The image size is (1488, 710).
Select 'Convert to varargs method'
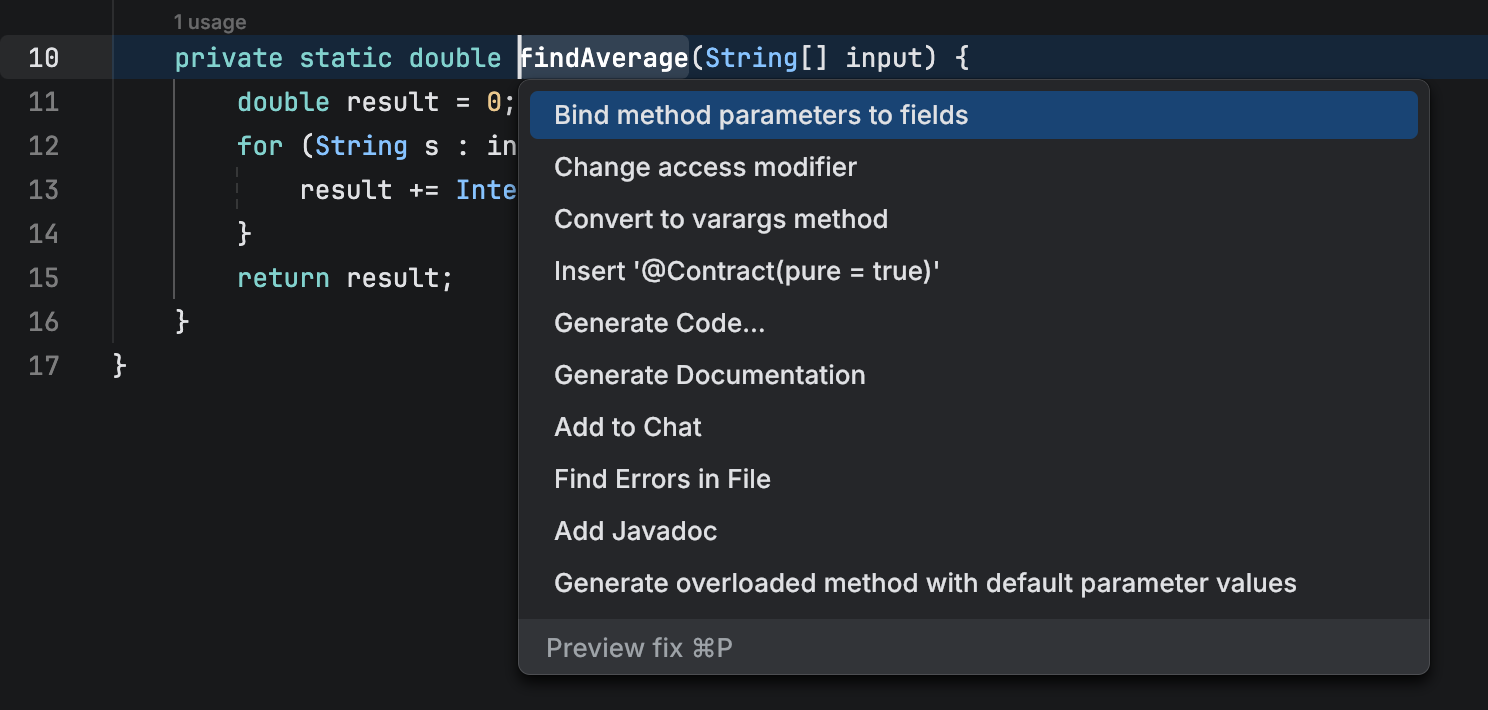720,219
